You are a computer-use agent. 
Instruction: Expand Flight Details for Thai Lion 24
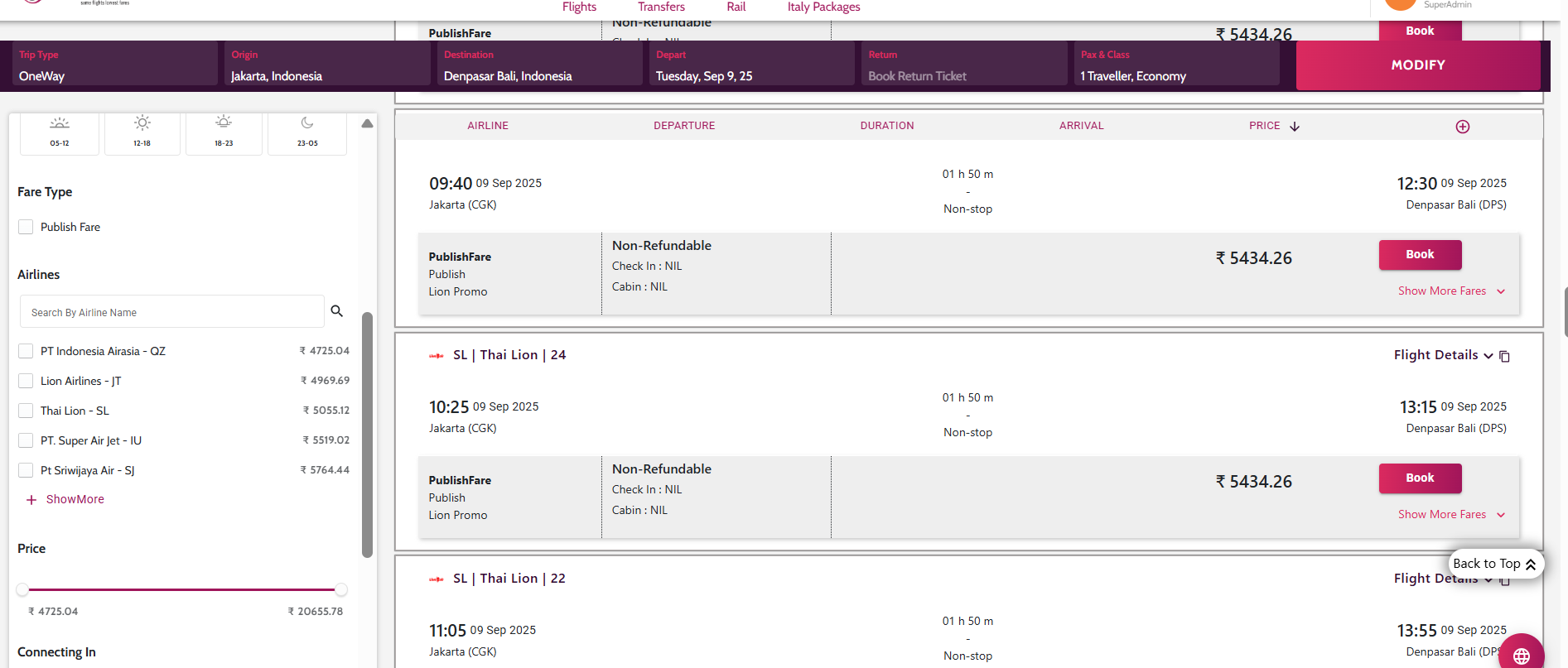pos(1443,355)
